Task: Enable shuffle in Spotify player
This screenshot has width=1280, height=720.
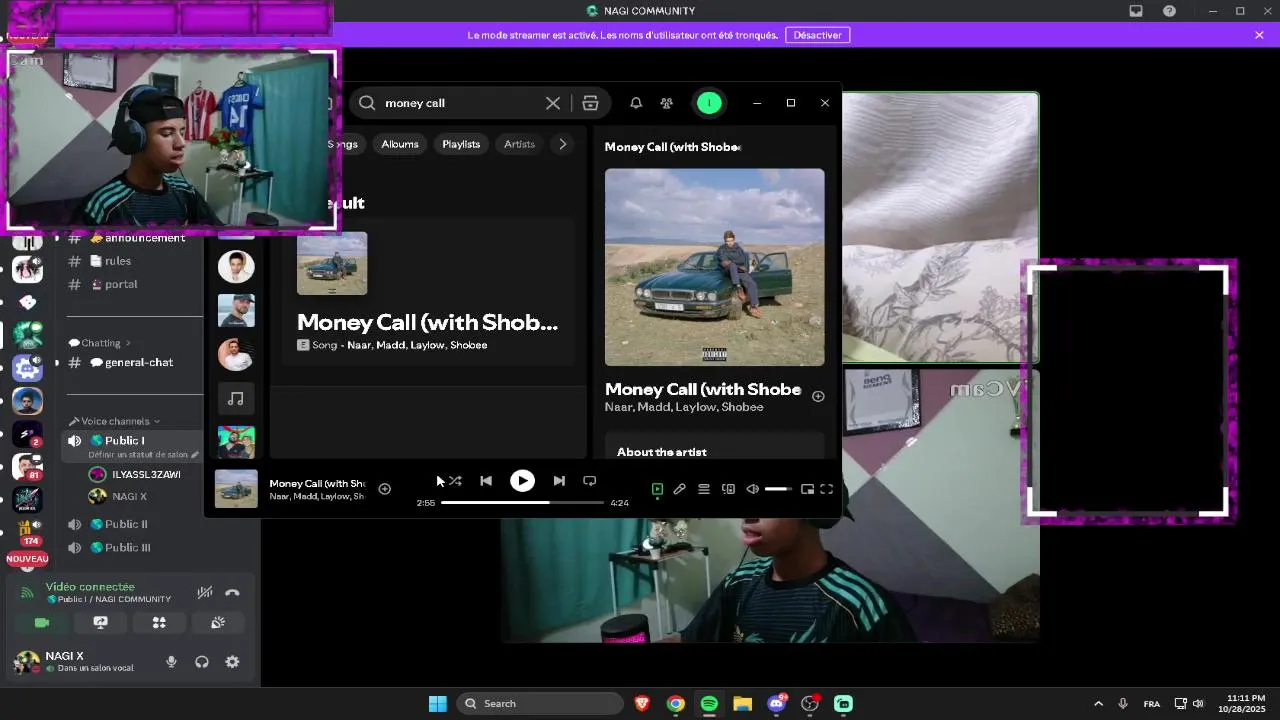Action: (455, 481)
